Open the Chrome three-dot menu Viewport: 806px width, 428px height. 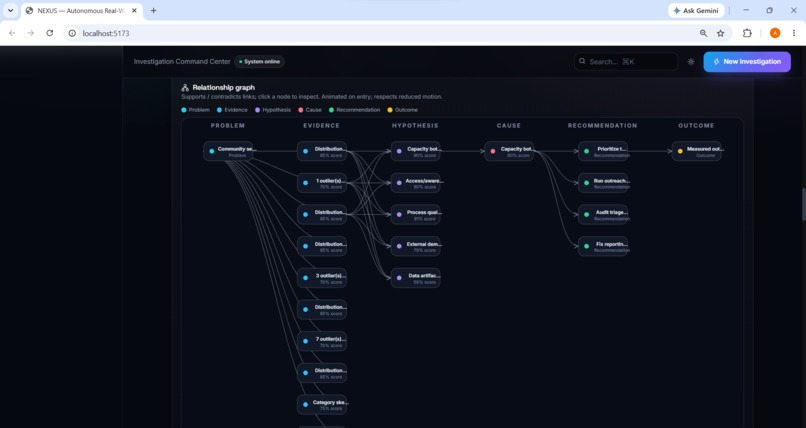point(794,33)
